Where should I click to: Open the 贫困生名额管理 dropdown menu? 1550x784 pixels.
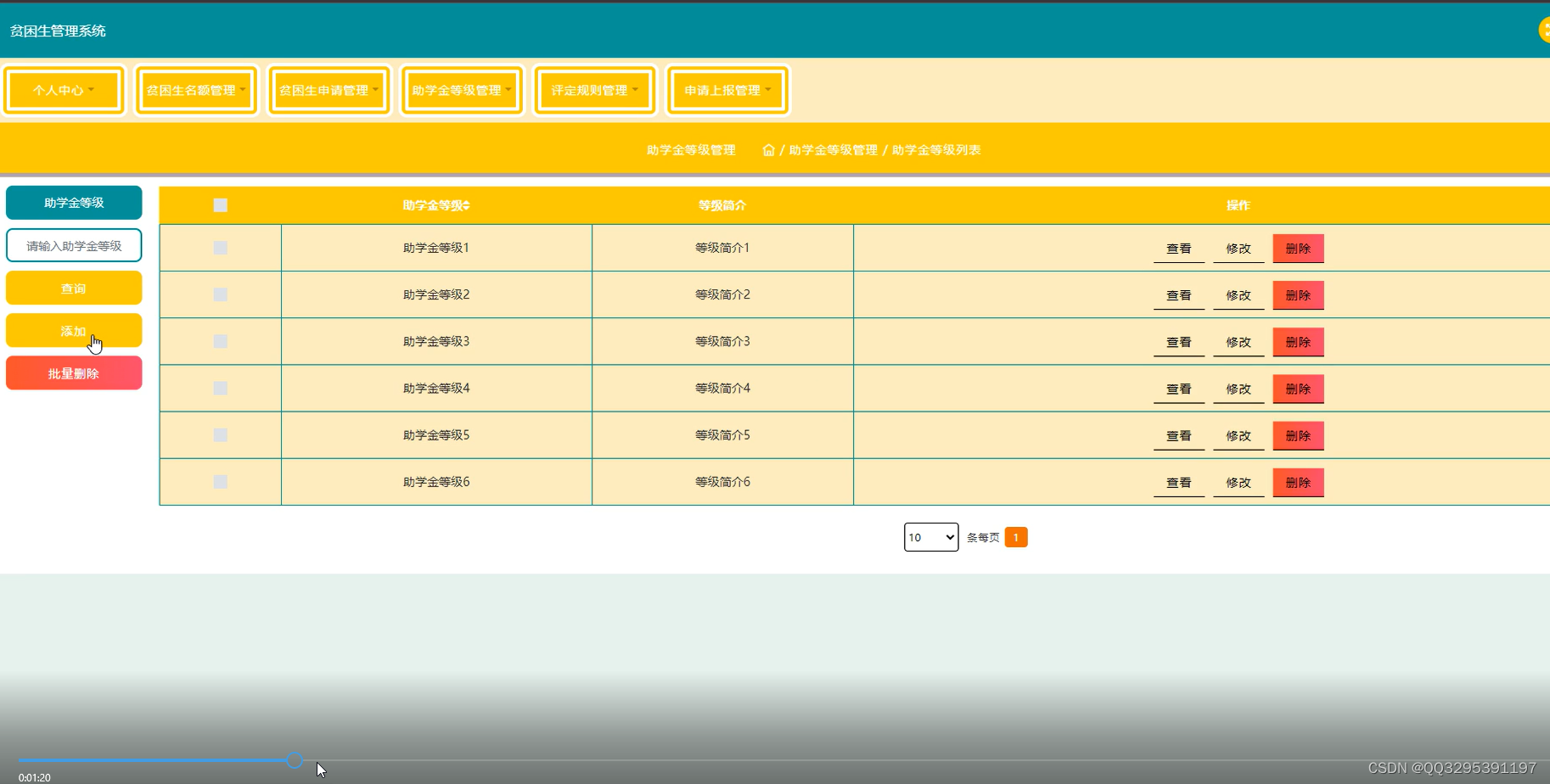coord(196,90)
